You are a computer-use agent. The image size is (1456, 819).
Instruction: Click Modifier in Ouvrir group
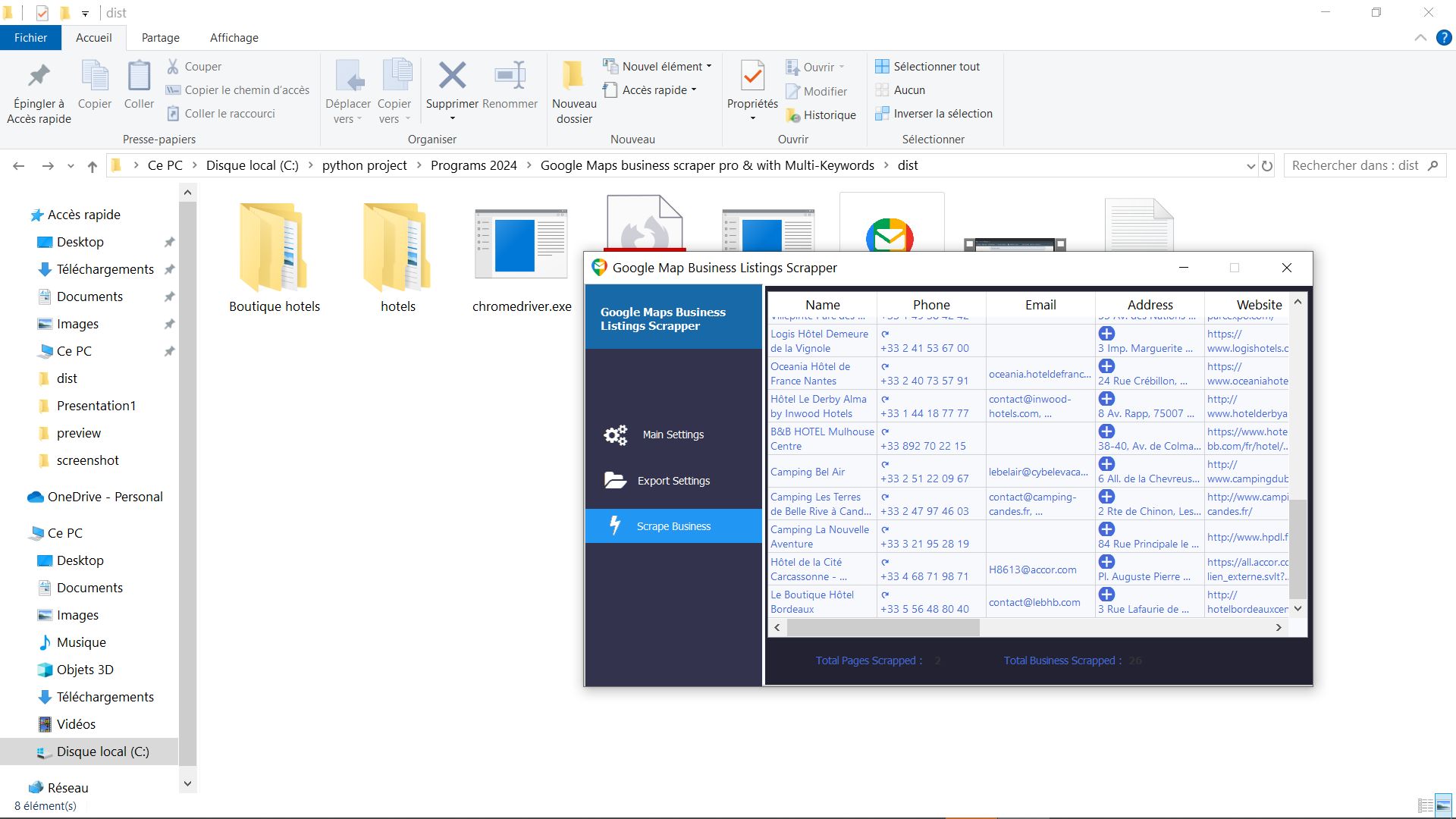coord(816,92)
